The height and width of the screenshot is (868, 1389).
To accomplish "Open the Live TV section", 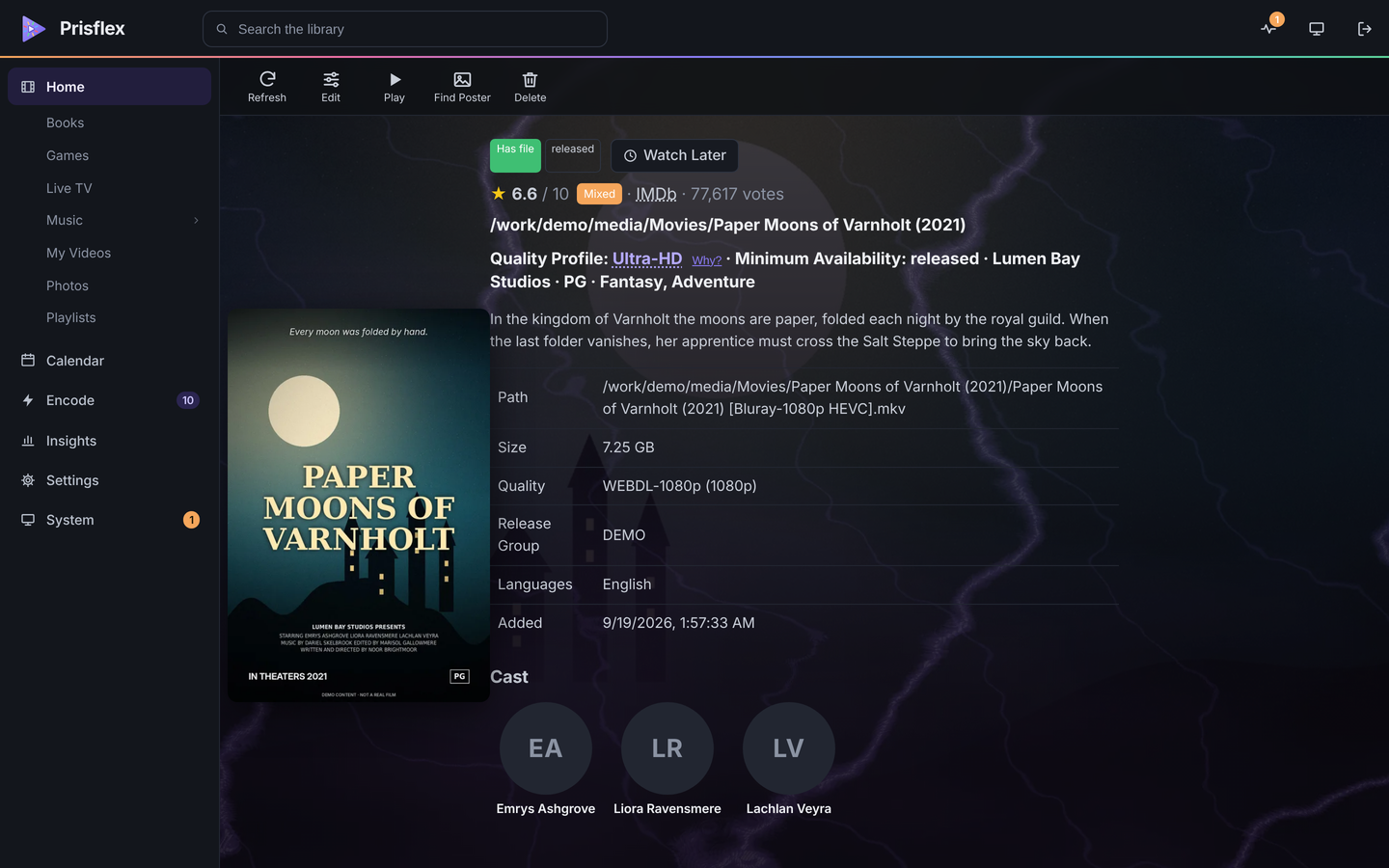I will 69,188.
